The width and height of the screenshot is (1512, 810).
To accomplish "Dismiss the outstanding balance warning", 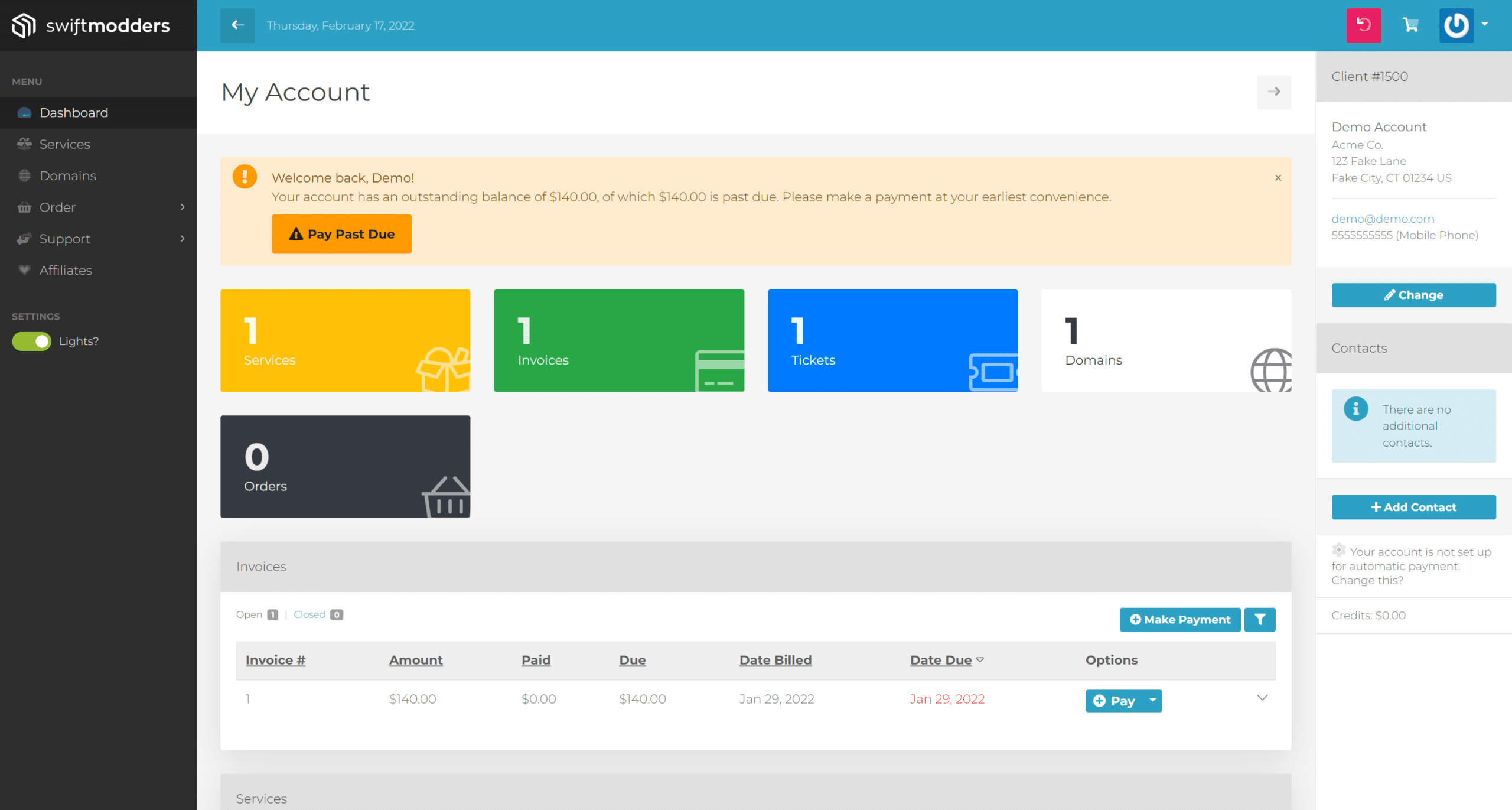I will 1278,177.
